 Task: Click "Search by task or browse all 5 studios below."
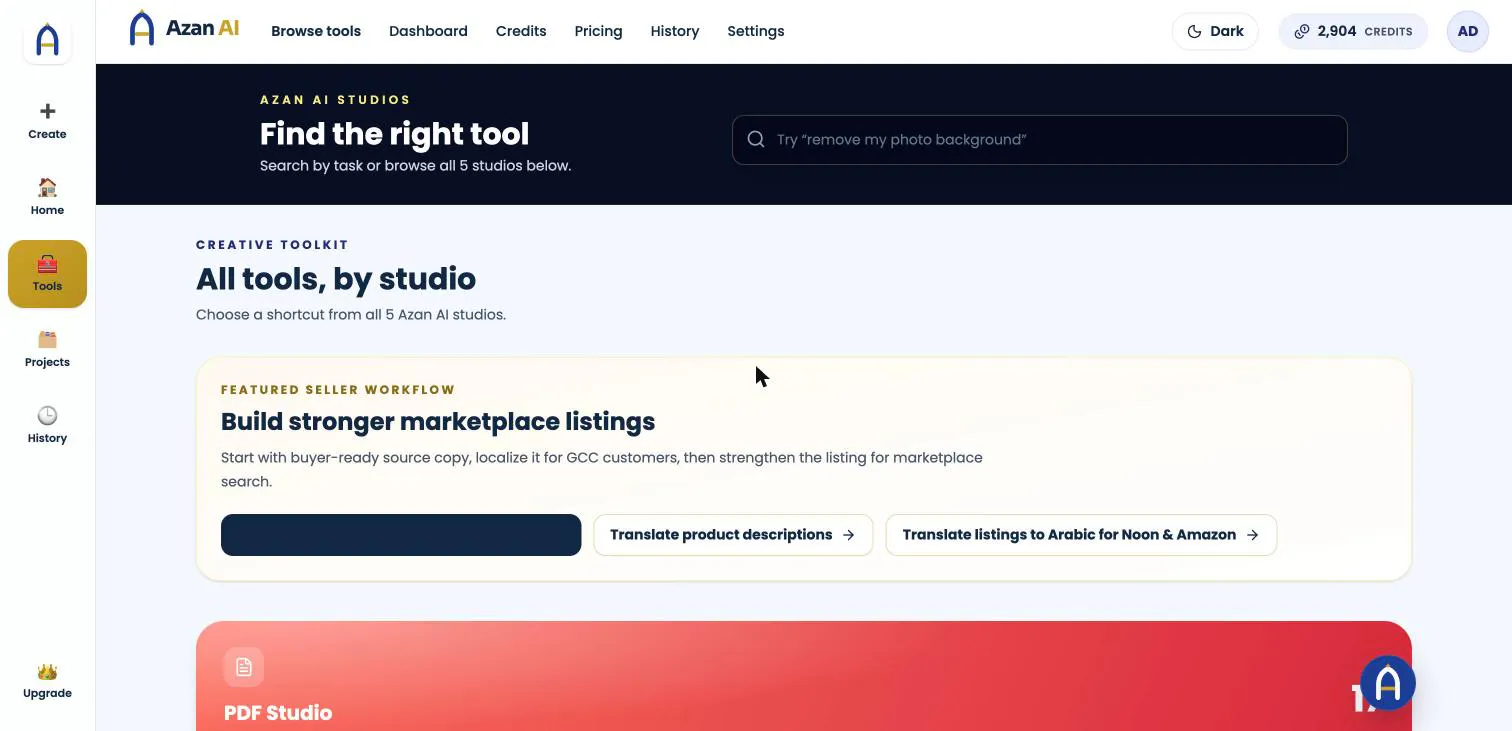click(415, 165)
